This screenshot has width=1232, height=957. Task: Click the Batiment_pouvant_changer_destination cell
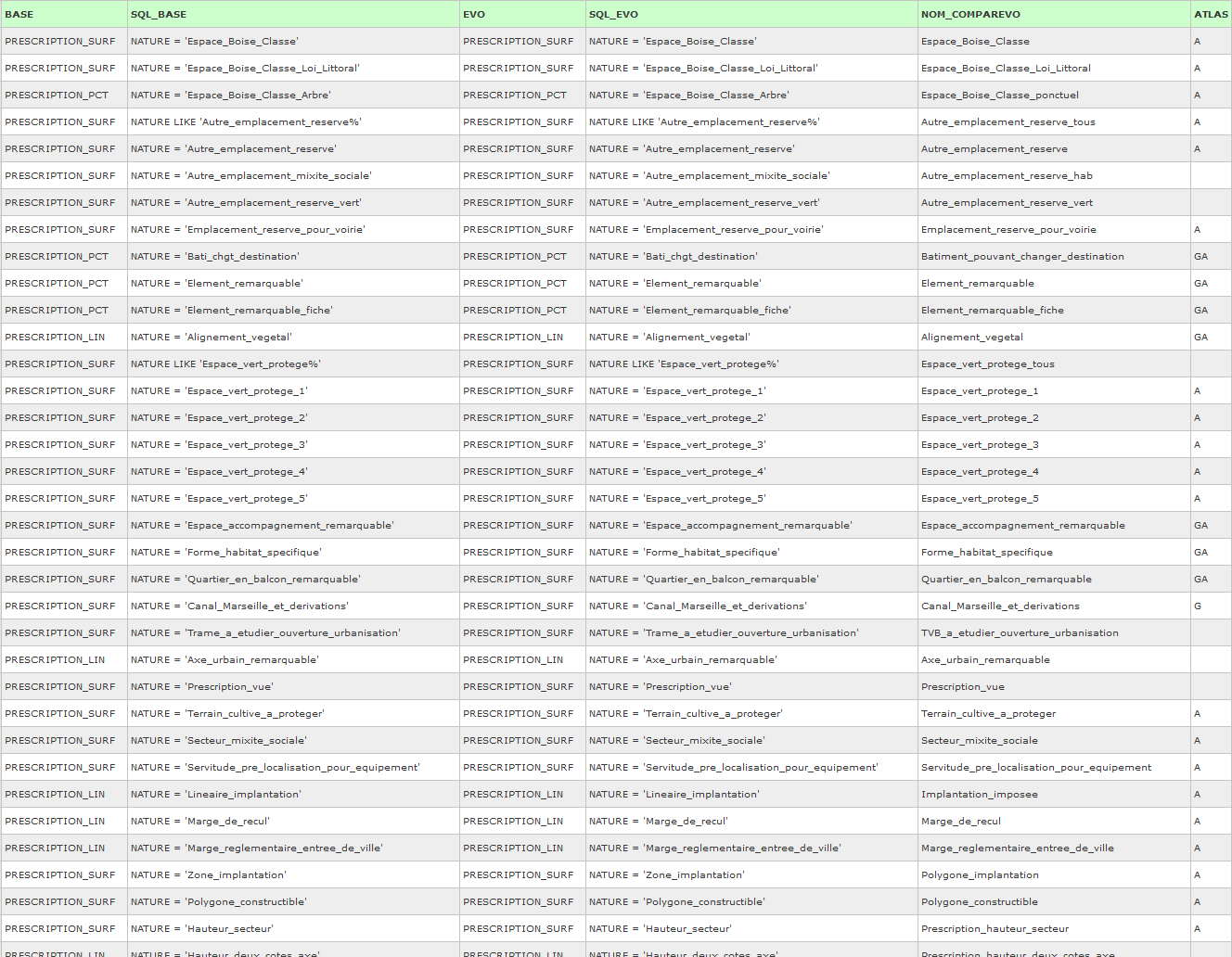click(1021, 256)
